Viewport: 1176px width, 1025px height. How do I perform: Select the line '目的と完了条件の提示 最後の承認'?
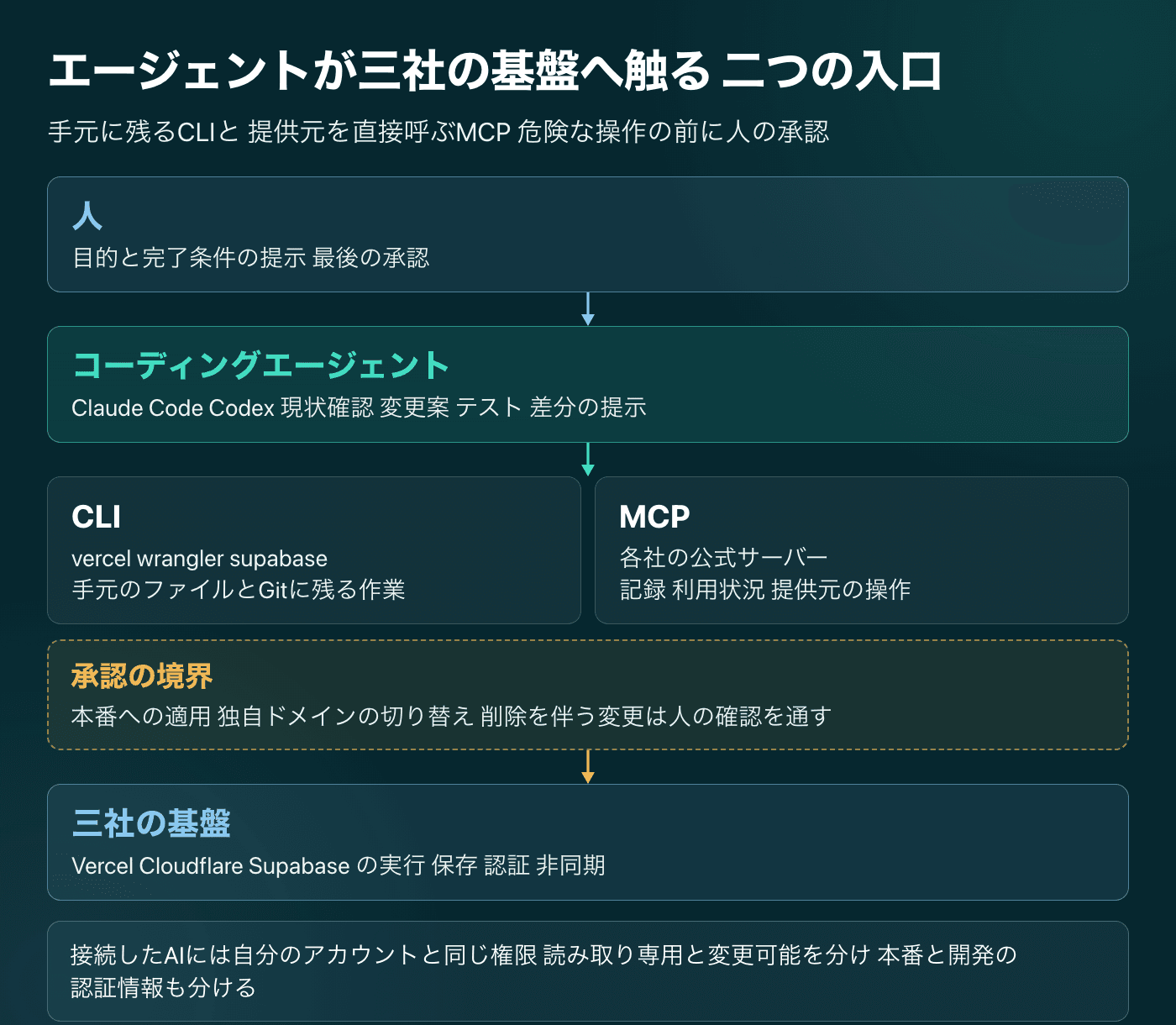[x=251, y=258]
